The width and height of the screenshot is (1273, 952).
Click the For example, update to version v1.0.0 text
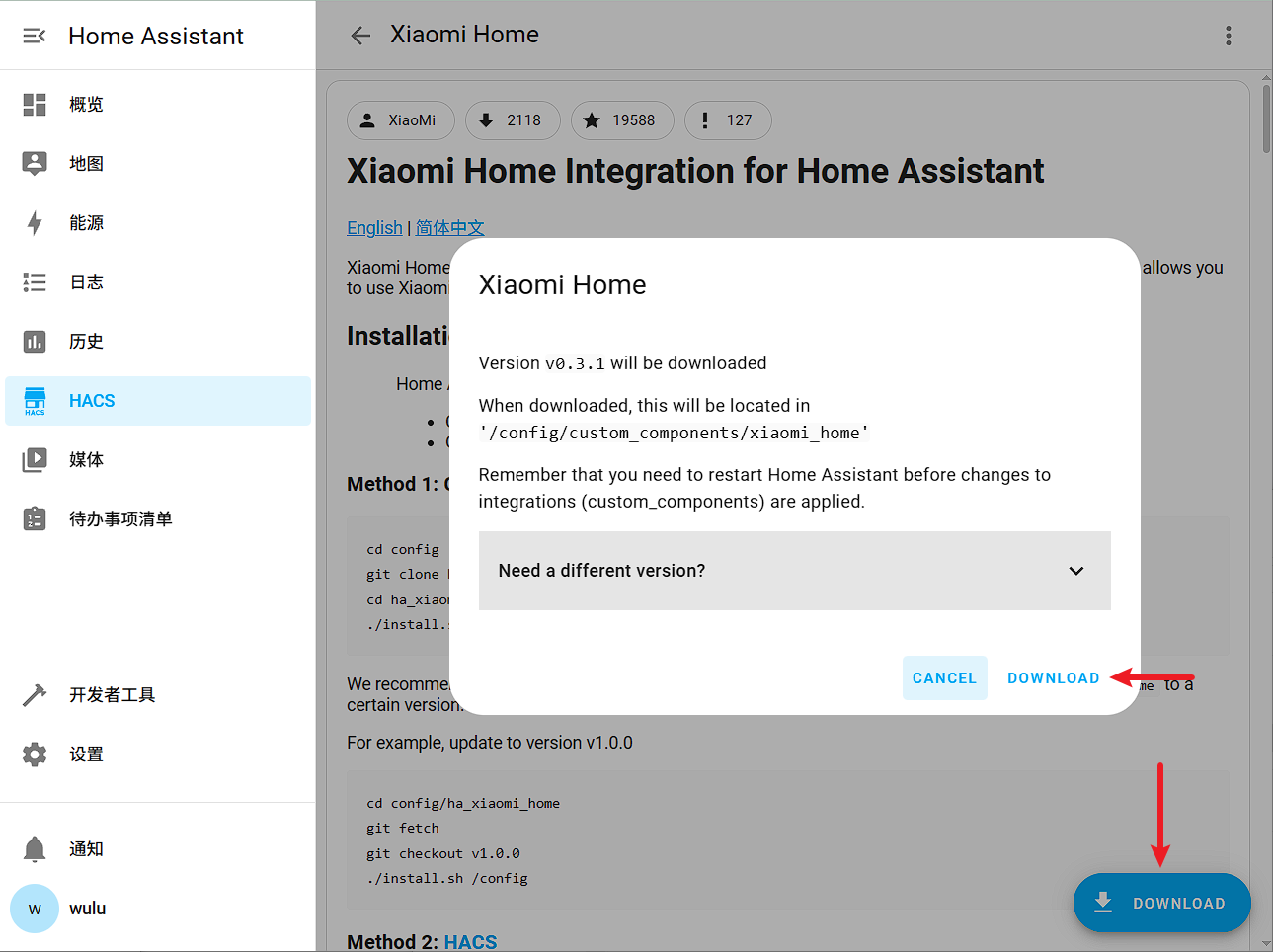[490, 743]
